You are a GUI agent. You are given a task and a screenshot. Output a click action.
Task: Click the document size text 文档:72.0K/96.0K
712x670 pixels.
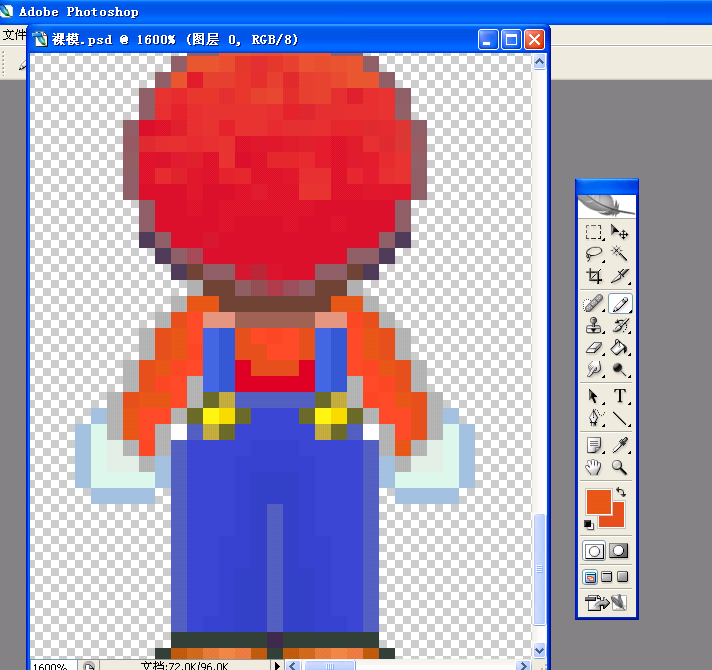pyautogui.click(x=184, y=666)
